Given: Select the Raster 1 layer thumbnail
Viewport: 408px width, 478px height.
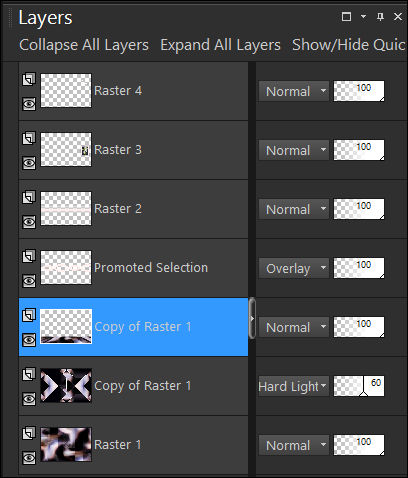Looking at the screenshot, I should pyautogui.click(x=66, y=445).
